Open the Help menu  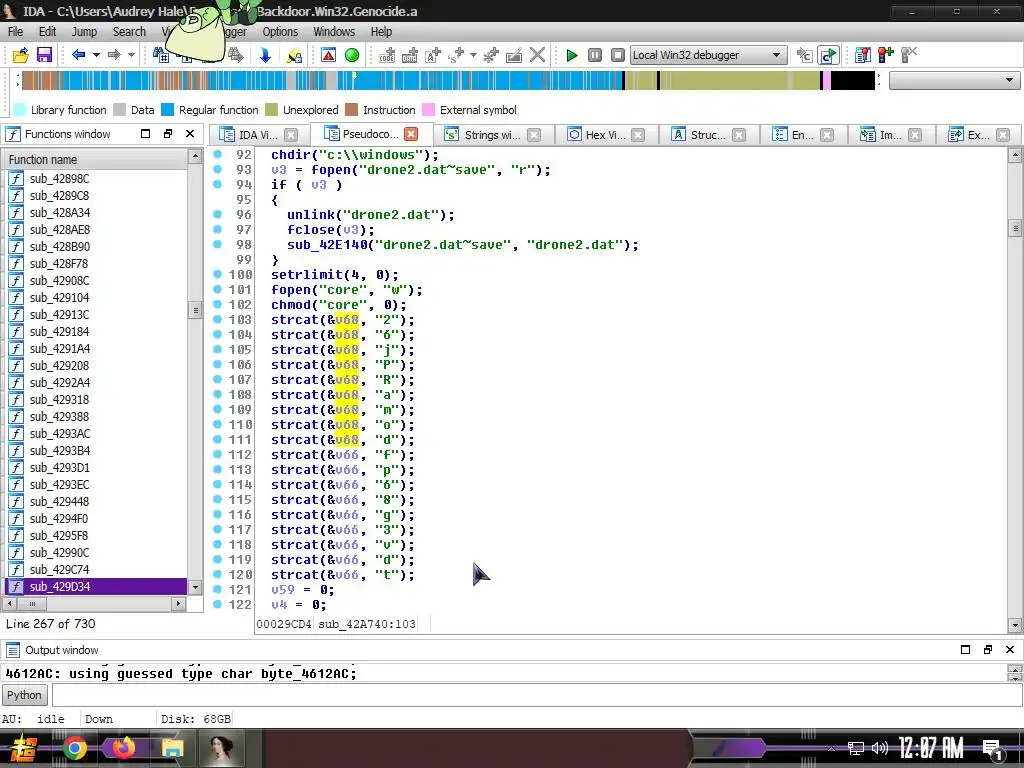381,31
